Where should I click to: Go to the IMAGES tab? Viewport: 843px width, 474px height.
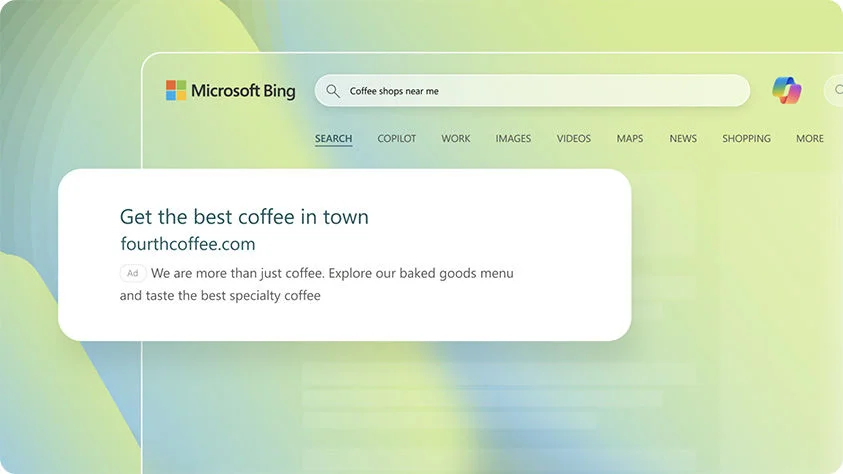coord(513,139)
